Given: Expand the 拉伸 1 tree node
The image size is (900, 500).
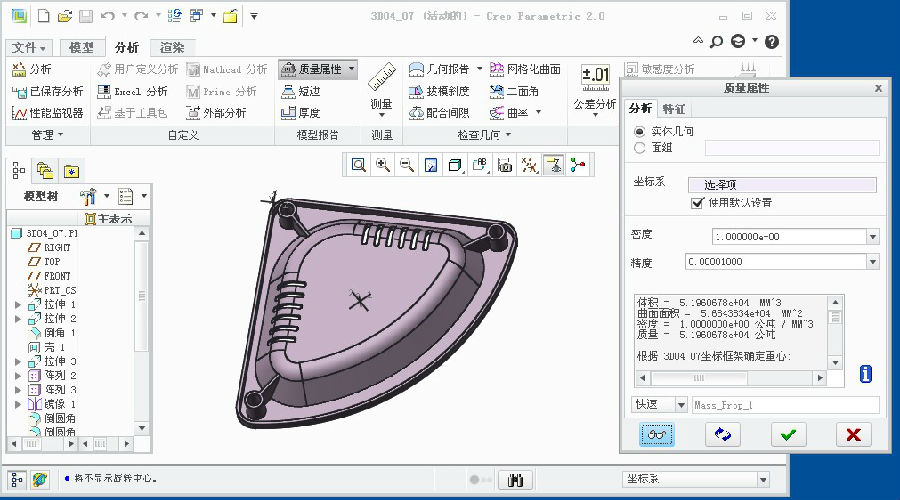Looking at the screenshot, I should 17,304.
